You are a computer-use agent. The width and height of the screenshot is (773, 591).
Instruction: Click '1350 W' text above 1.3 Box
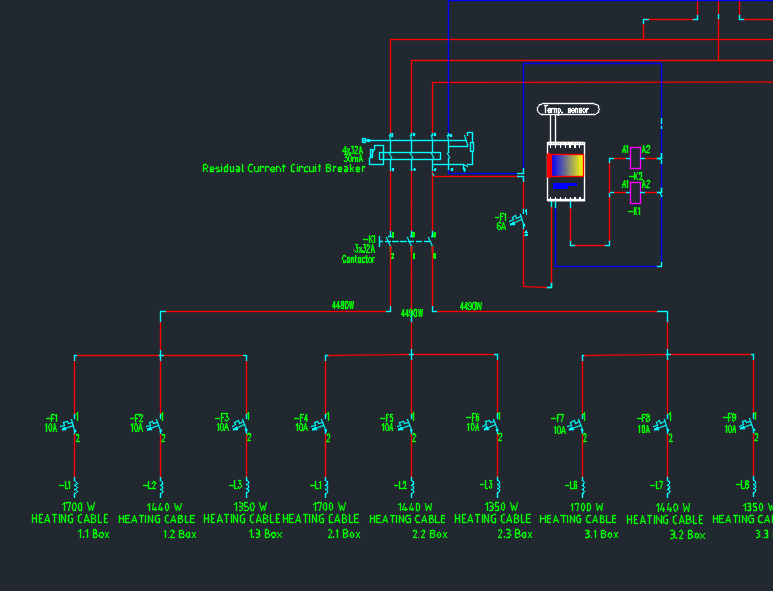point(250,507)
